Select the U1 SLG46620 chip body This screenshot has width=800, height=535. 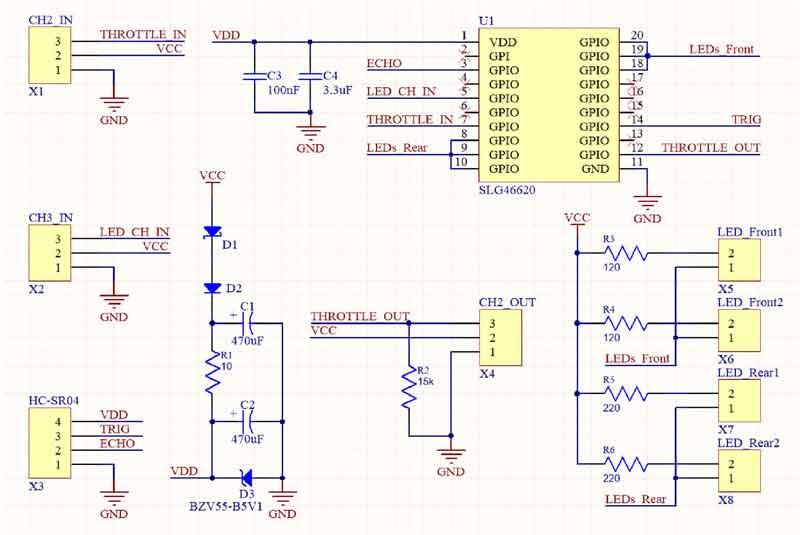pyautogui.click(x=549, y=105)
